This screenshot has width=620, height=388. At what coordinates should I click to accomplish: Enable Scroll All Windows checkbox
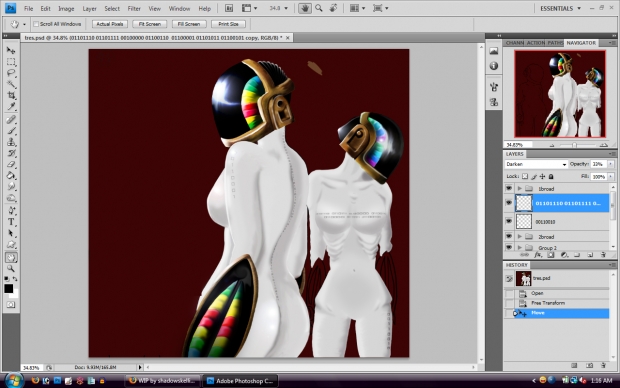(36, 24)
